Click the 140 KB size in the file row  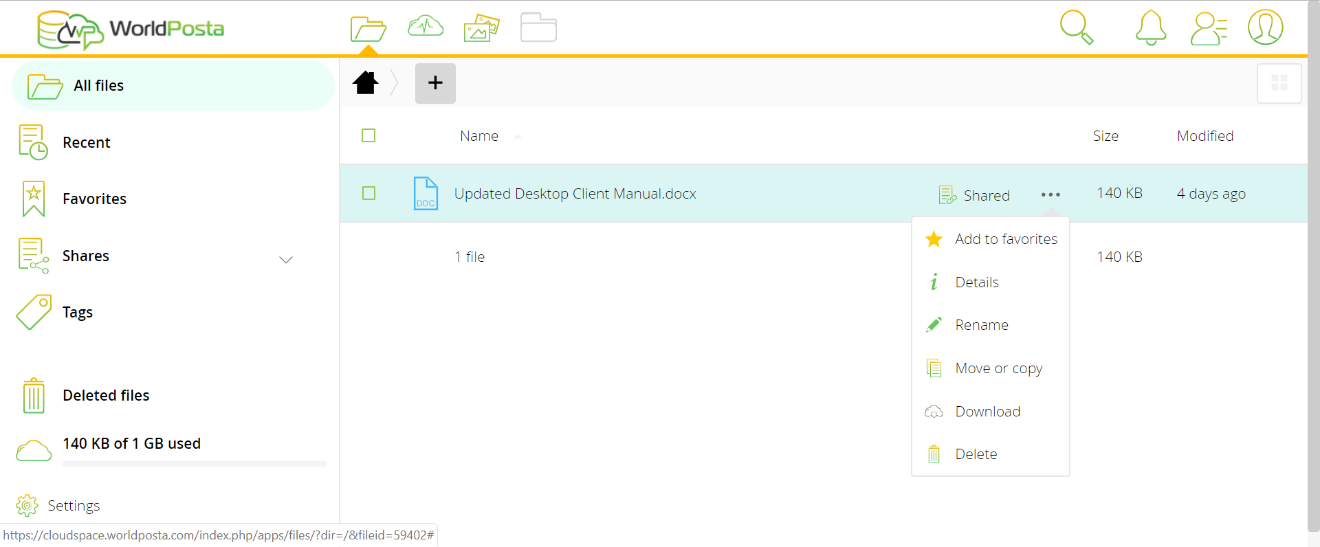click(1119, 193)
